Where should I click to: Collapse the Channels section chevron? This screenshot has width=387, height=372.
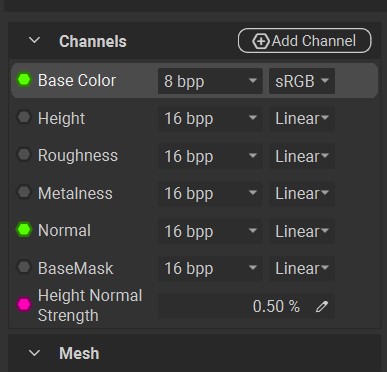[x=34, y=40]
